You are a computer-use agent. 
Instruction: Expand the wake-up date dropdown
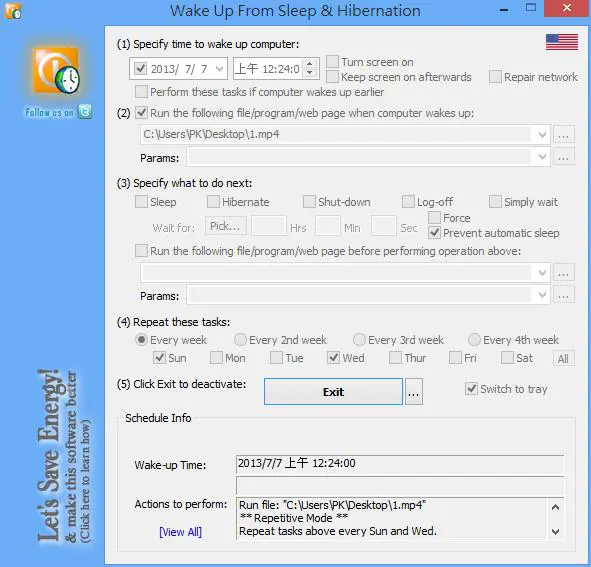tap(219, 69)
